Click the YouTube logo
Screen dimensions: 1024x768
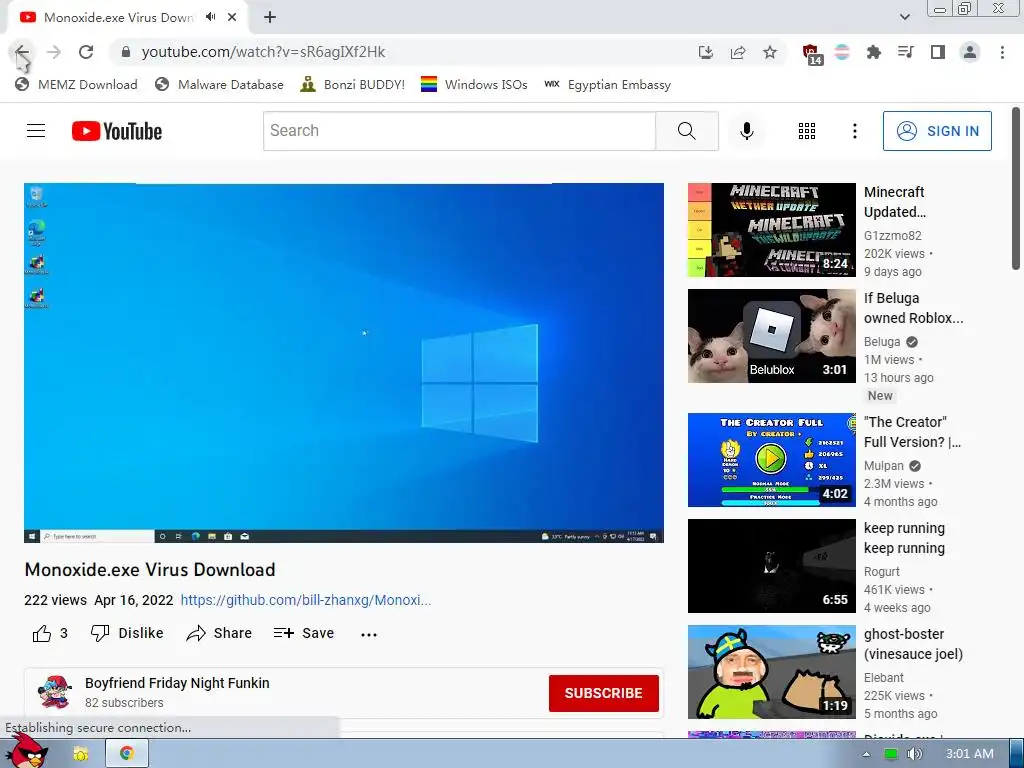coord(117,131)
